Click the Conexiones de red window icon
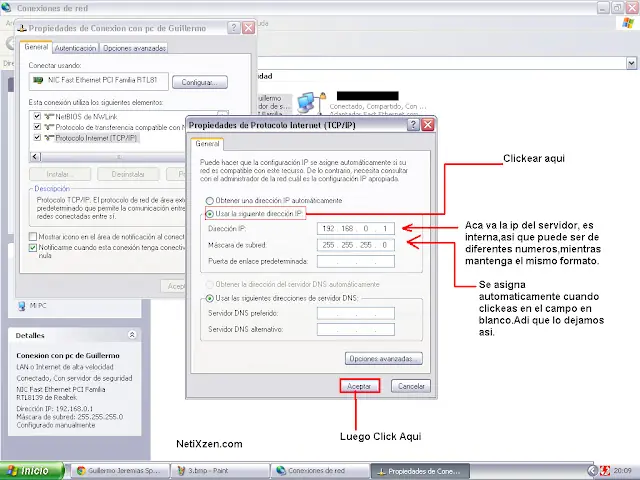The height and width of the screenshot is (480, 640). click(6, 7)
